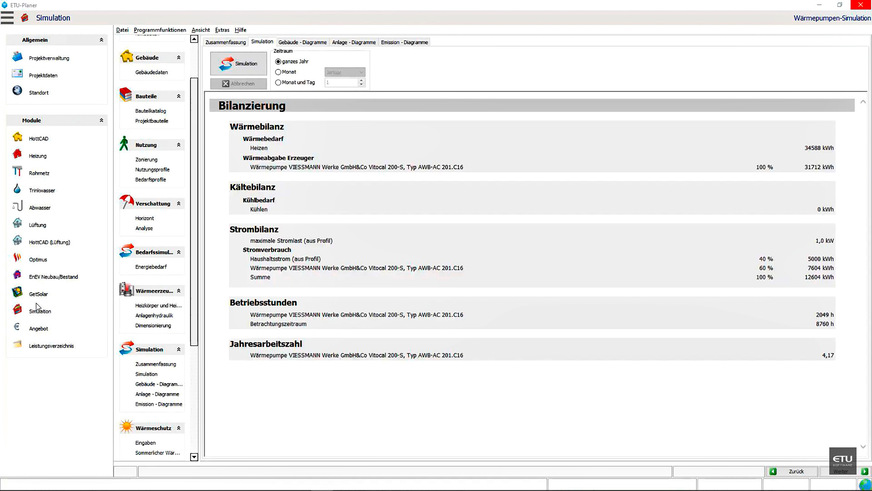Click the Standort globe icon

tap(17, 92)
